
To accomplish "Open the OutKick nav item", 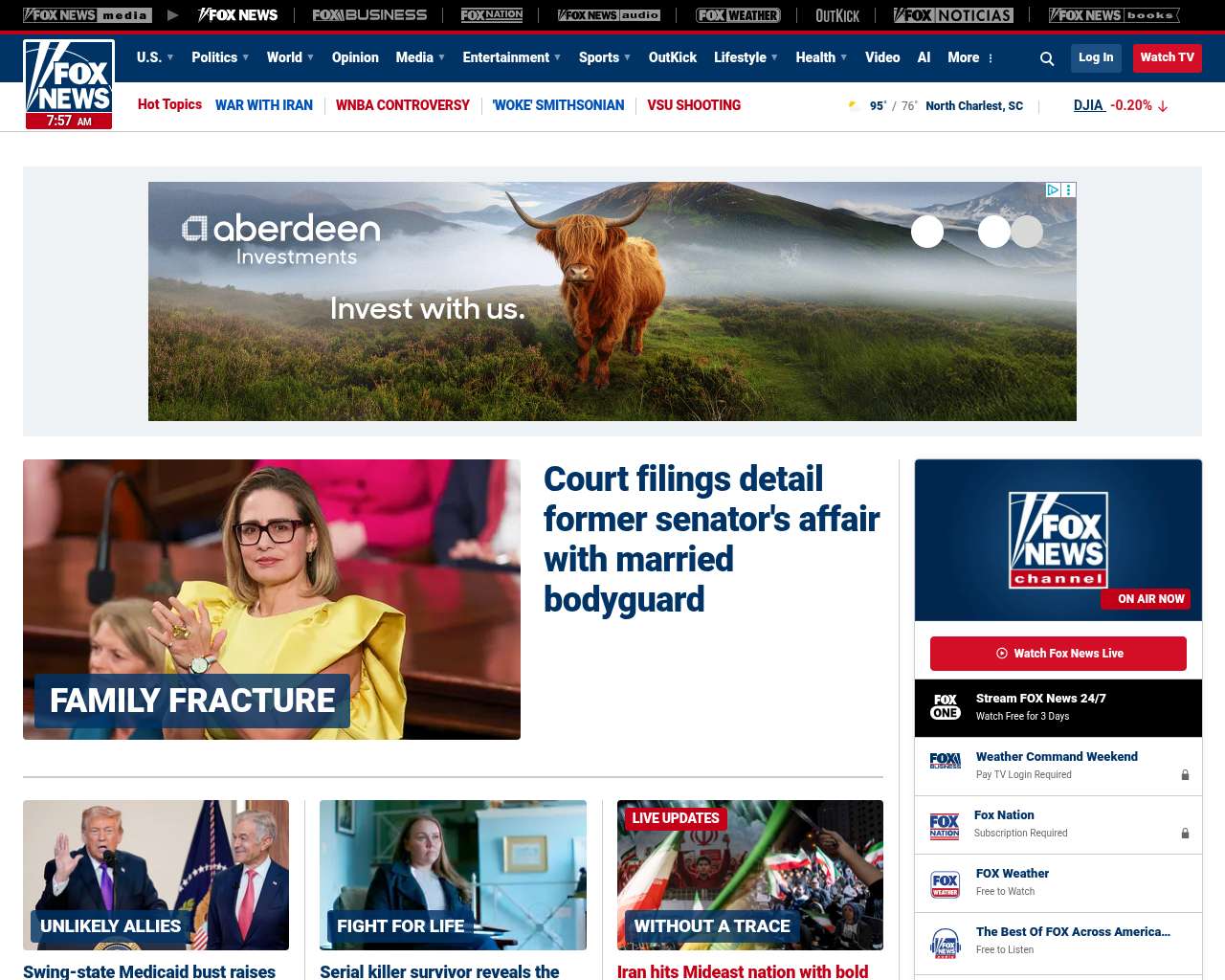I will 673,57.
